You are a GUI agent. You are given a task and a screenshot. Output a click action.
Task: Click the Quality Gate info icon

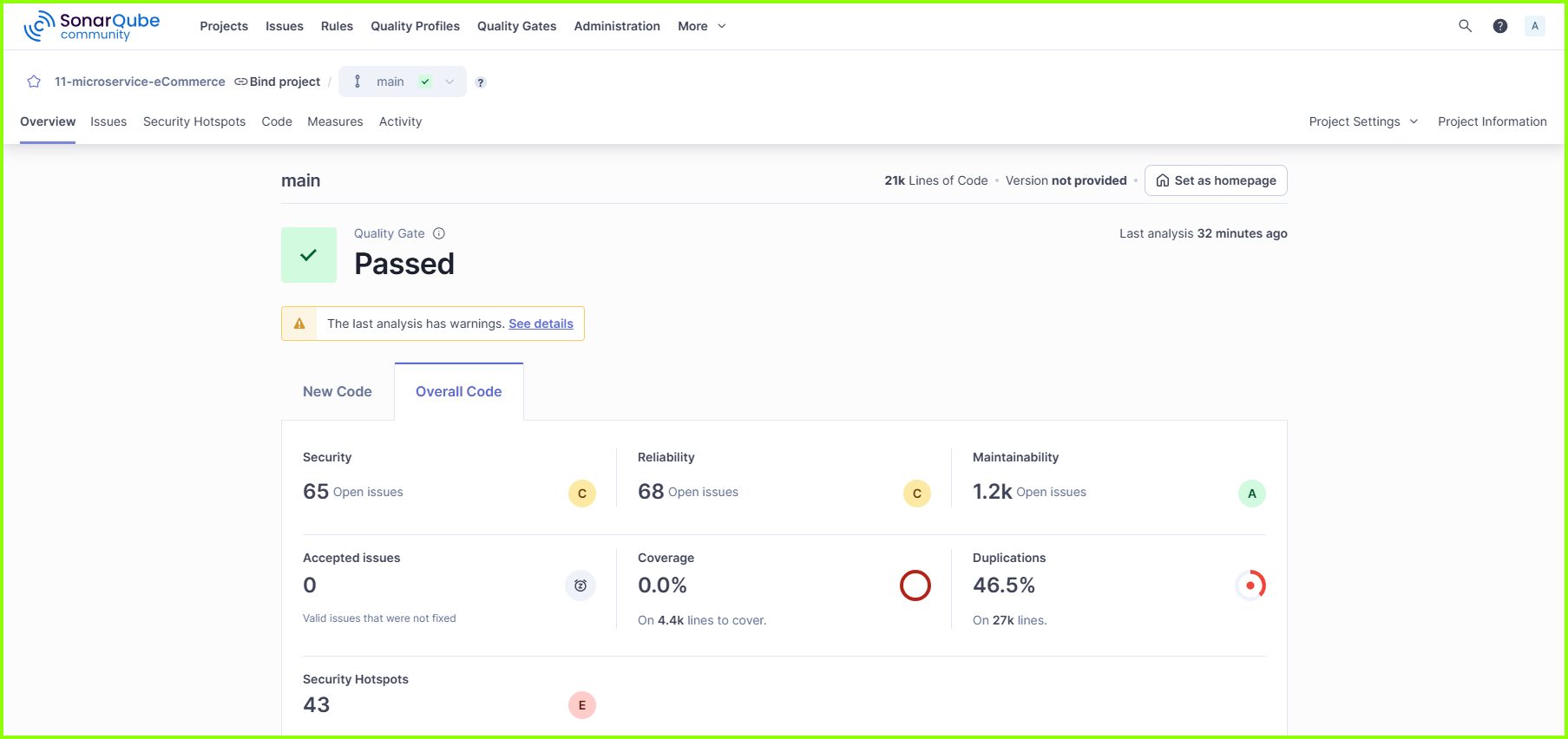(439, 233)
